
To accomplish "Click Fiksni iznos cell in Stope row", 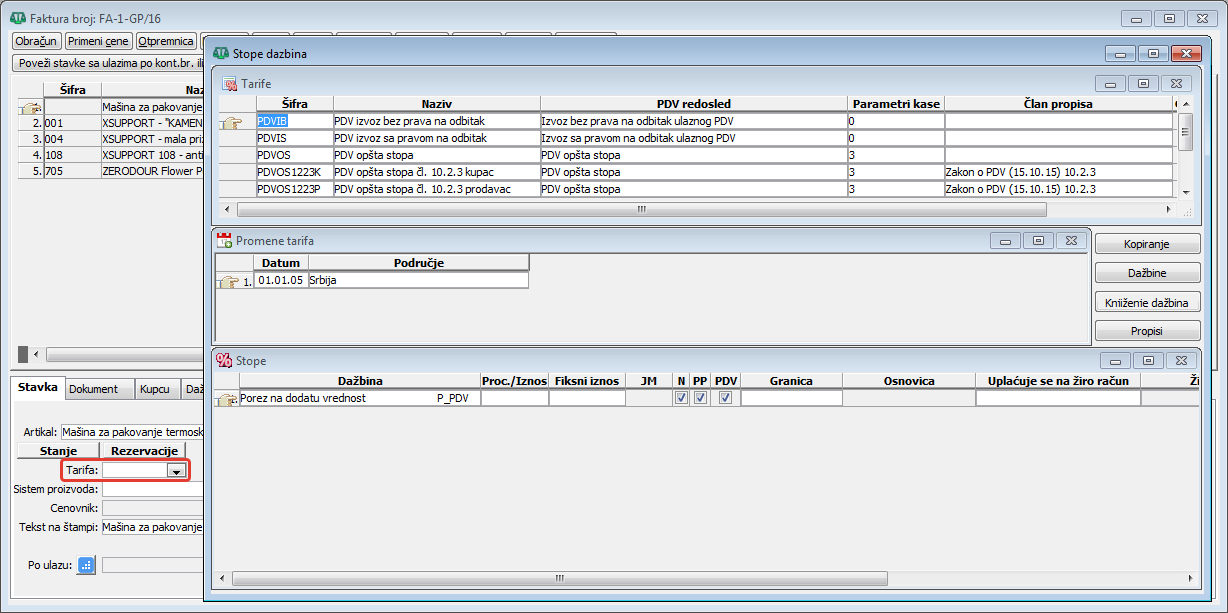I will [x=587, y=398].
